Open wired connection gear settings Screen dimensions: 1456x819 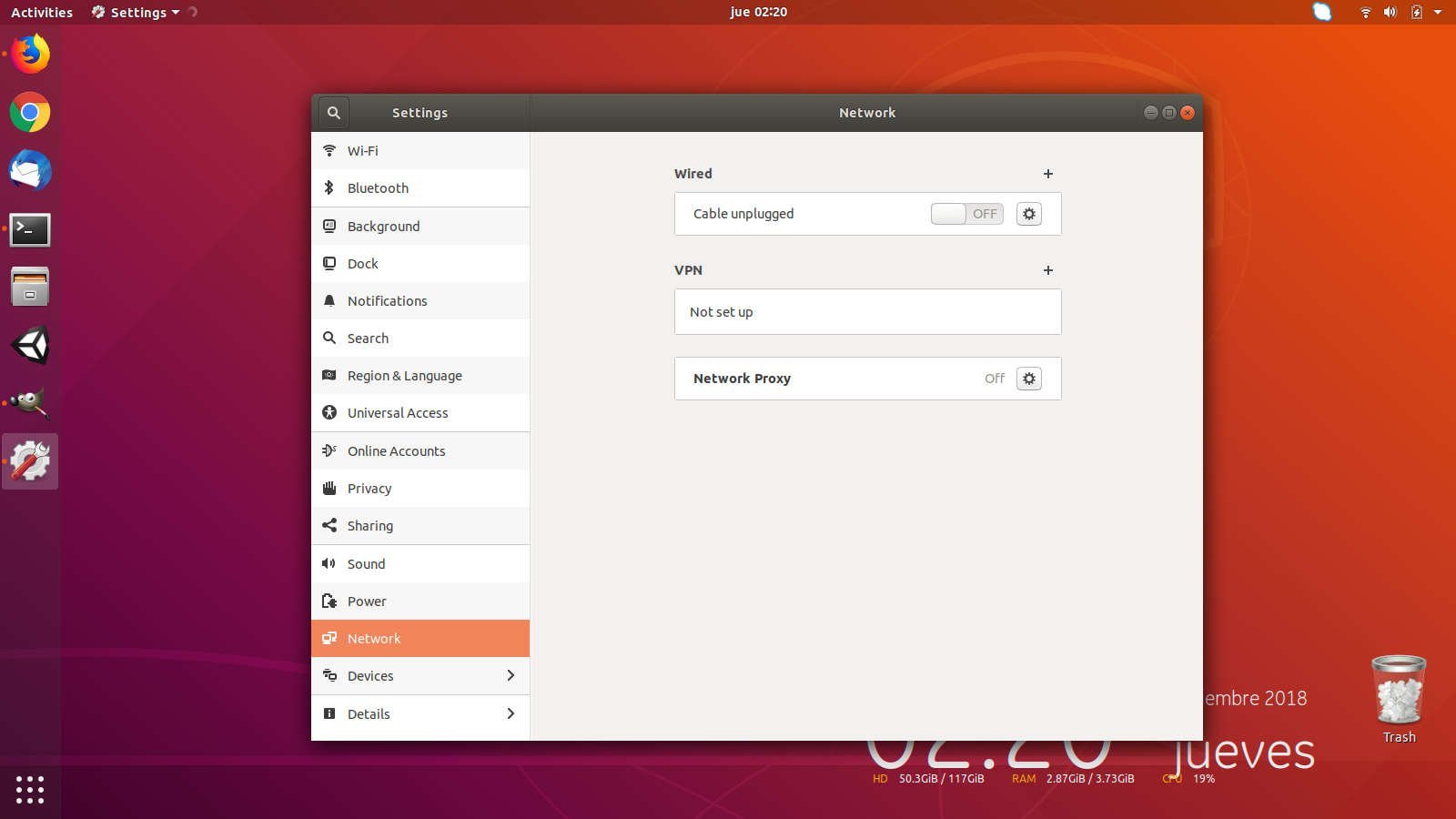tap(1029, 214)
